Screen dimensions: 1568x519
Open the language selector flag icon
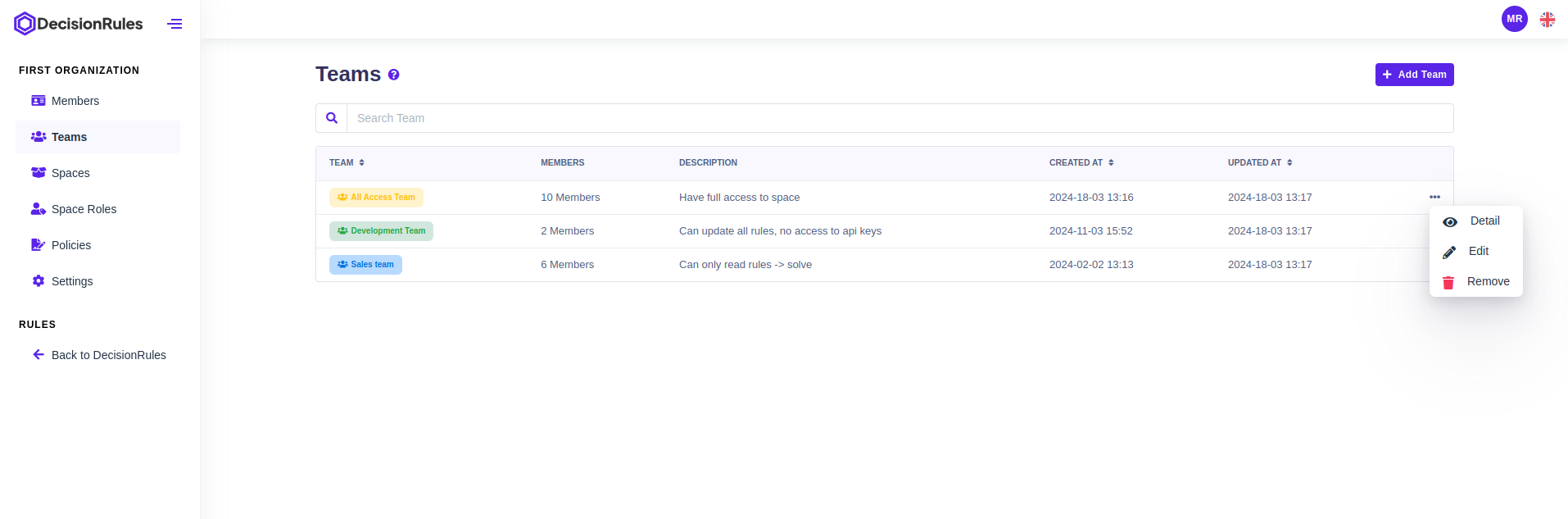[x=1548, y=19]
